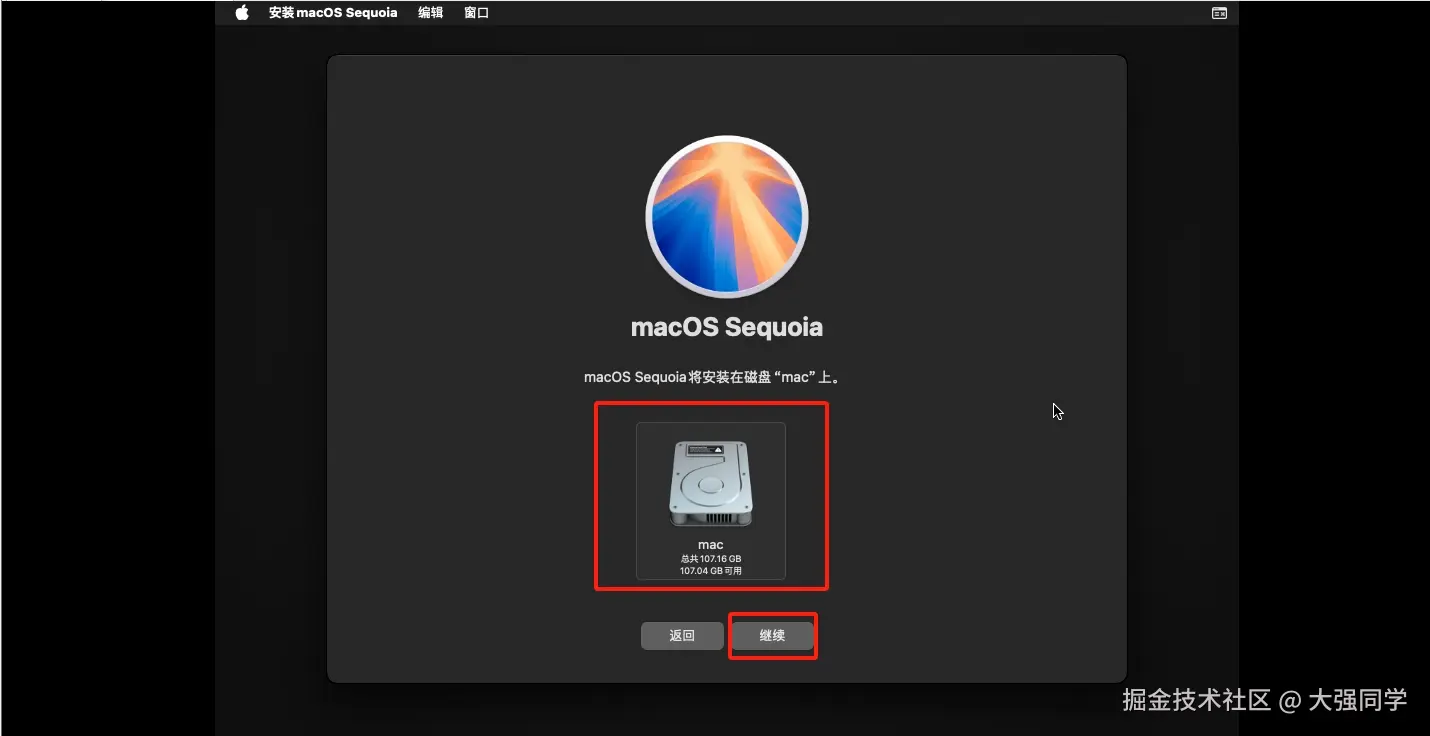The width and height of the screenshot is (1430, 736).
Task: Click the macOS Sequoia title text
Action: [727, 327]
